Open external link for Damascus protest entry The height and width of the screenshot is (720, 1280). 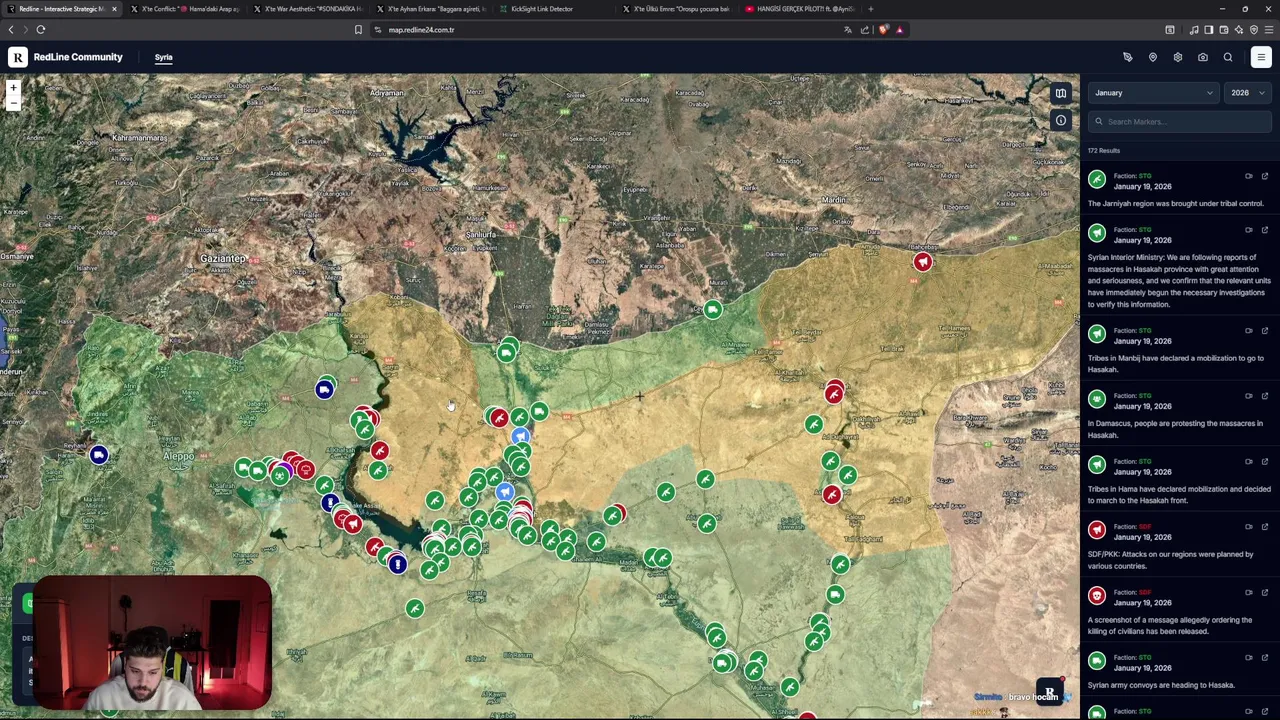1265,396
